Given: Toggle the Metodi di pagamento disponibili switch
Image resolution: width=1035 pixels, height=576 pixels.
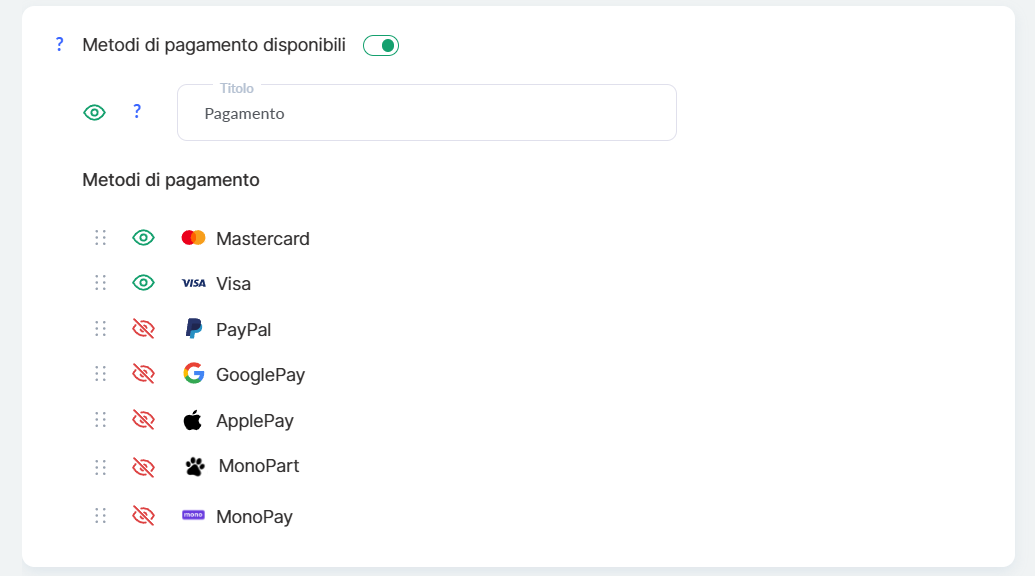Looking at the screenshot, I should (381, 45).
